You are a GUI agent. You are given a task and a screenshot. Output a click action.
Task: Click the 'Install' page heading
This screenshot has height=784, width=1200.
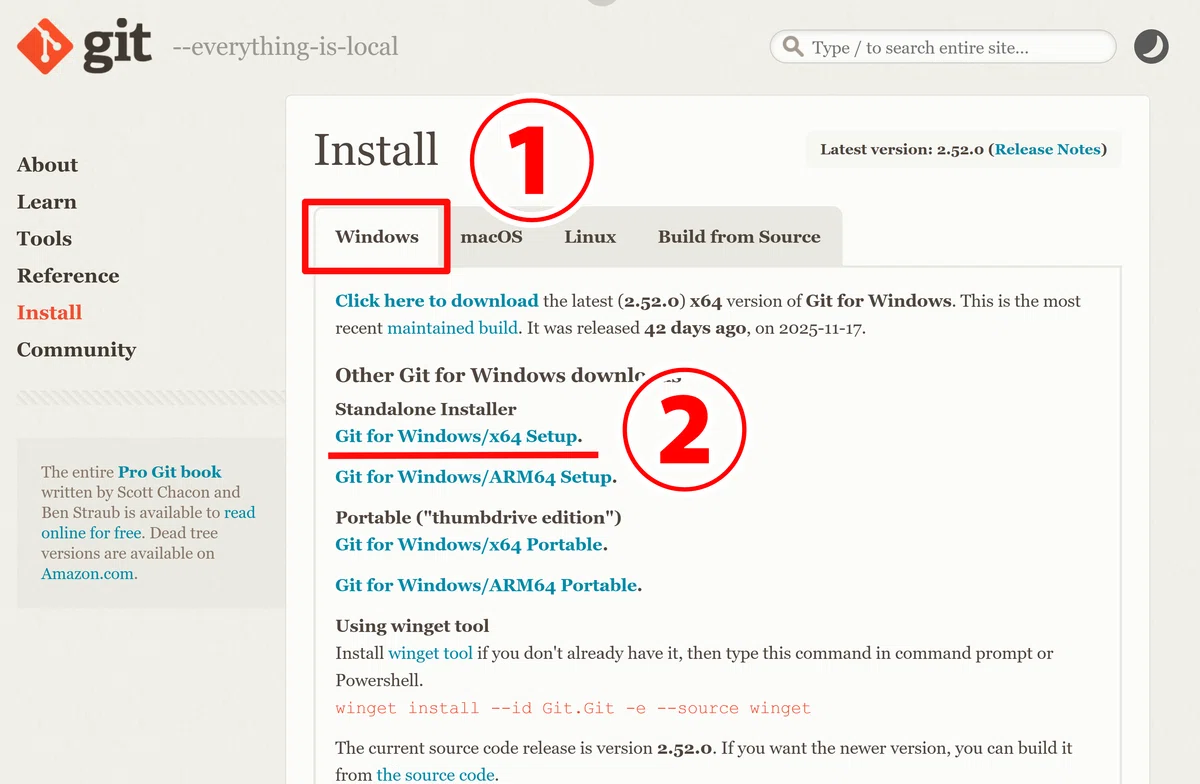pyautogui.click(x=376, y=150)
